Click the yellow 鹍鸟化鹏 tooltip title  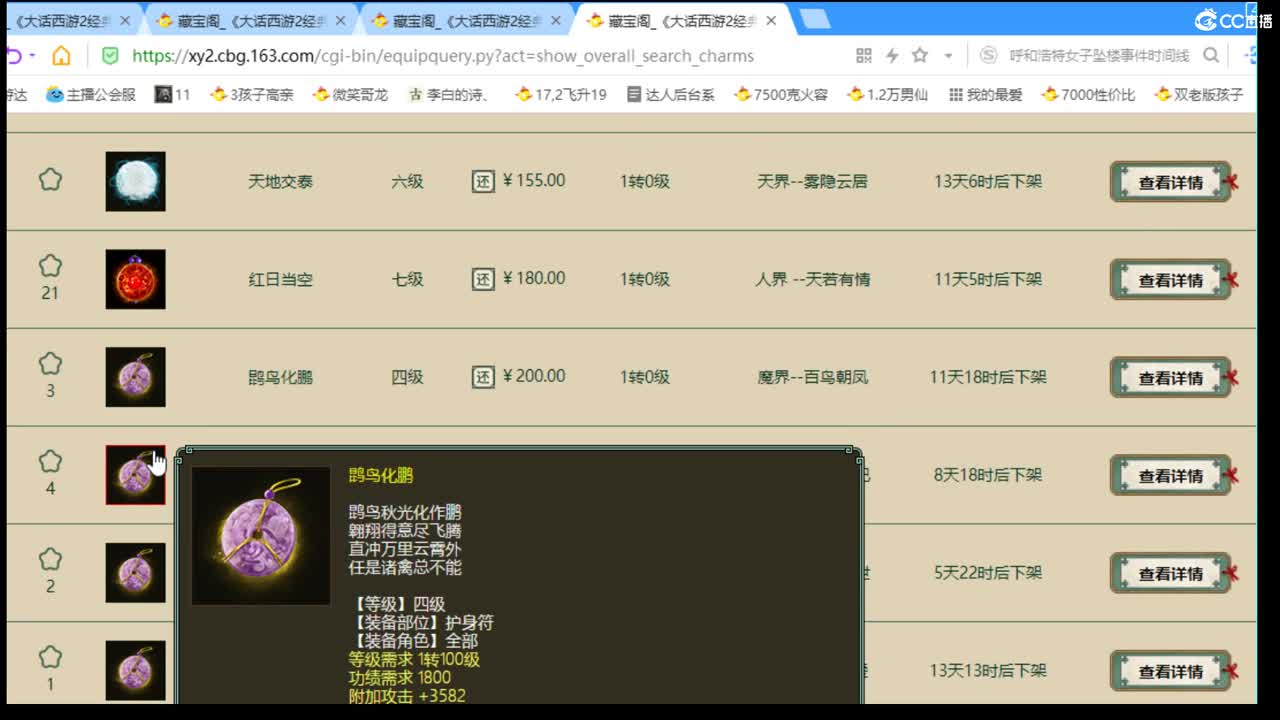point(381,476)
